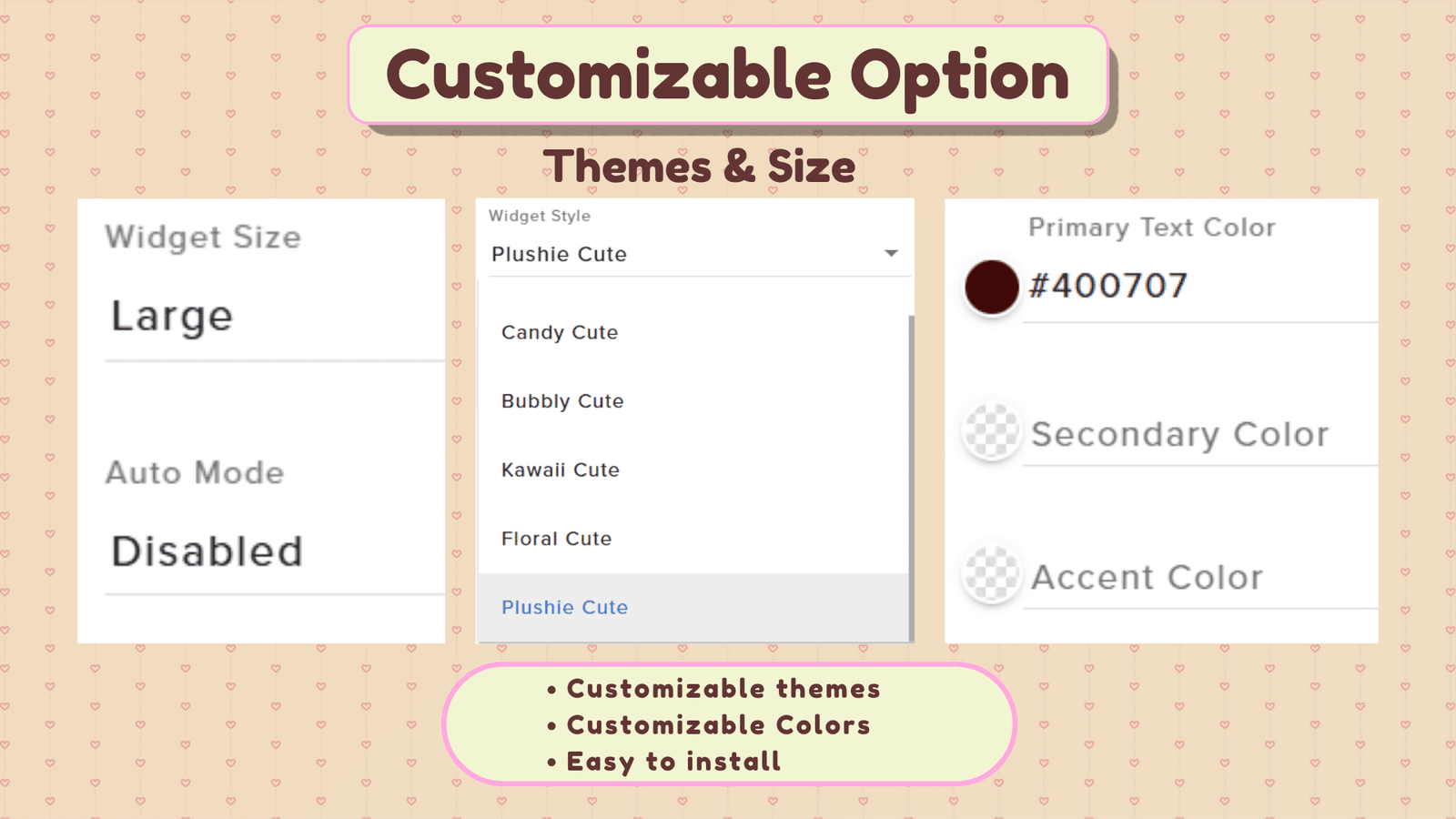Click the dropdown list vertical scrollbar

tap(911, 478)
